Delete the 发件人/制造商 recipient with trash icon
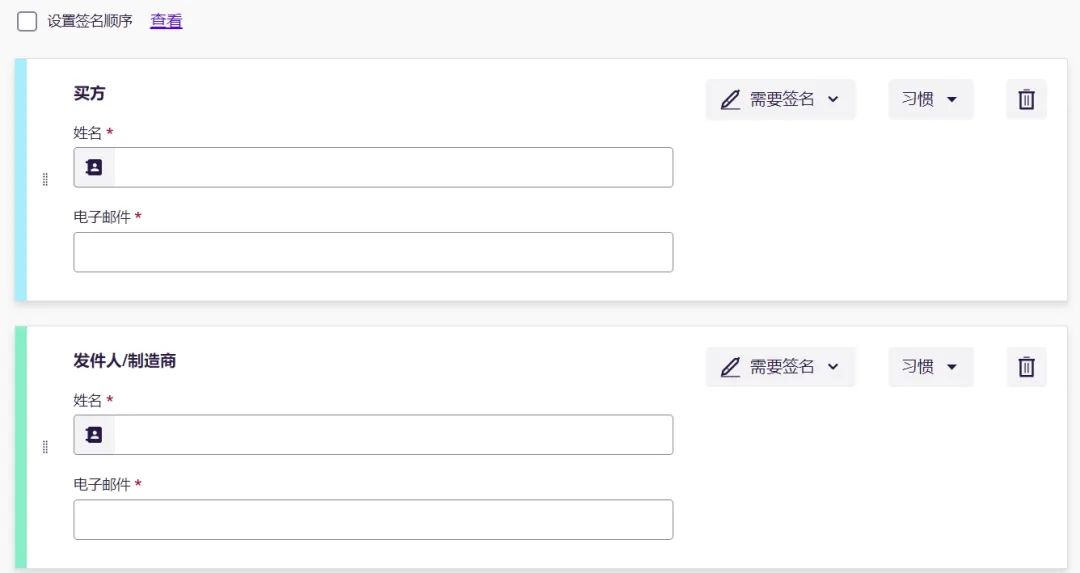 click(x=1026, y=367)
